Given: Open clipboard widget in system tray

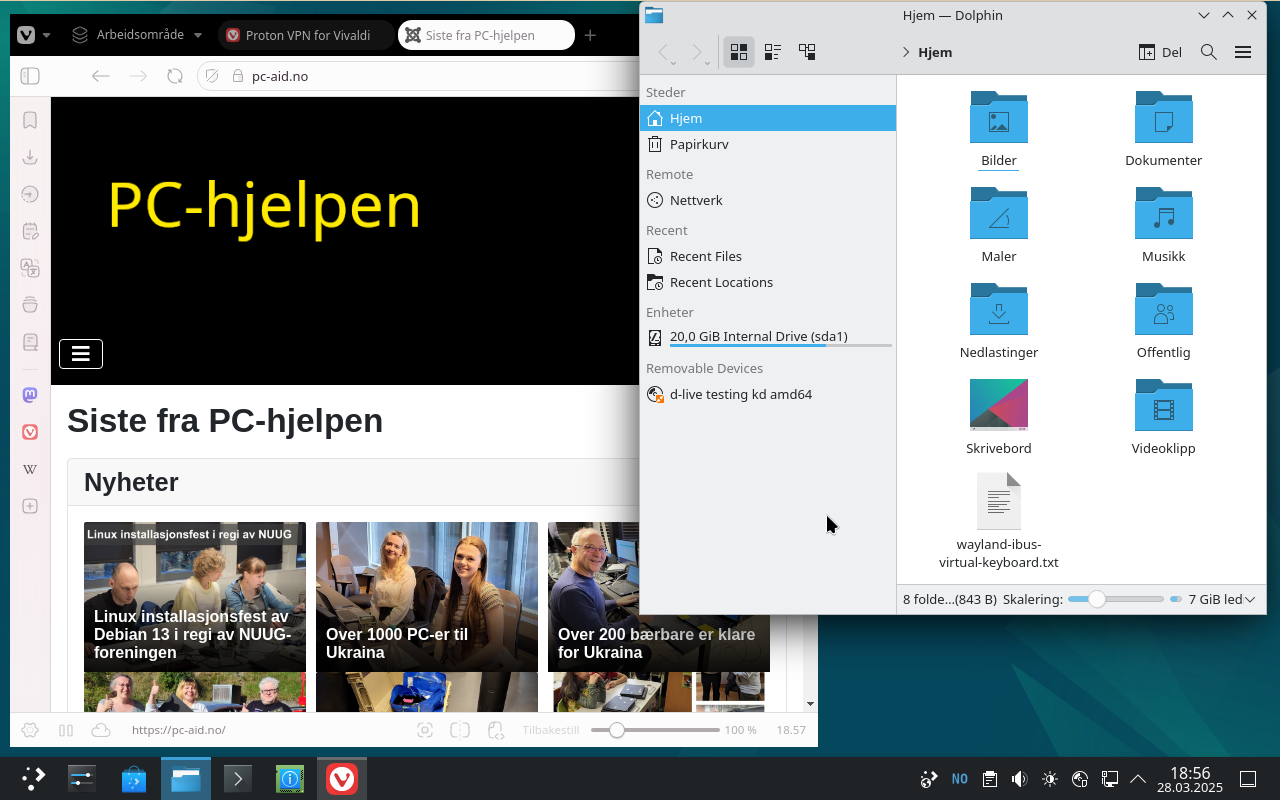Looking at the screenshot, I should (x=989, y=778).
